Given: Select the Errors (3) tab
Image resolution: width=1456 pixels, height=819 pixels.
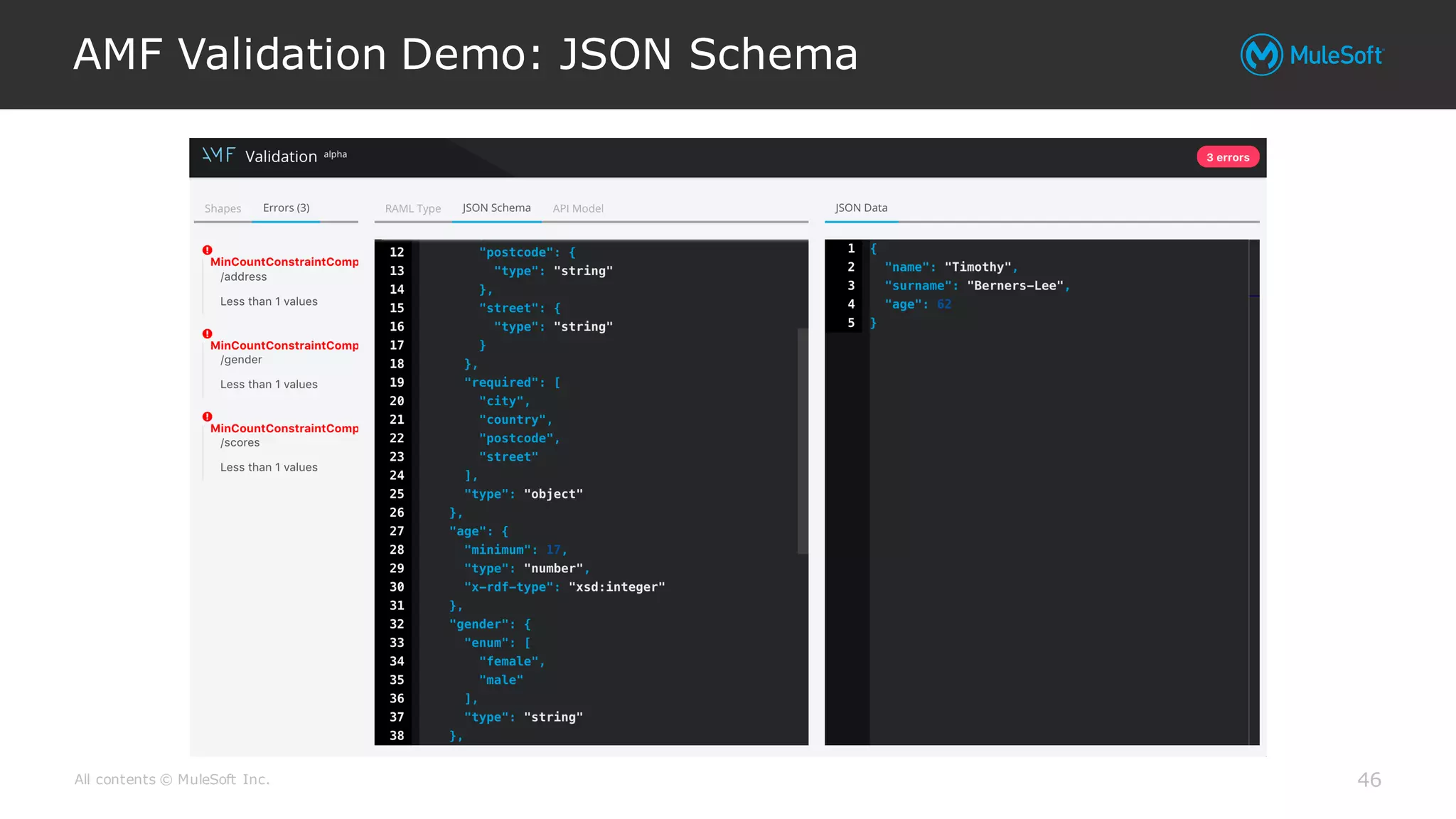Looking at the screenshot, I should 286,208.
